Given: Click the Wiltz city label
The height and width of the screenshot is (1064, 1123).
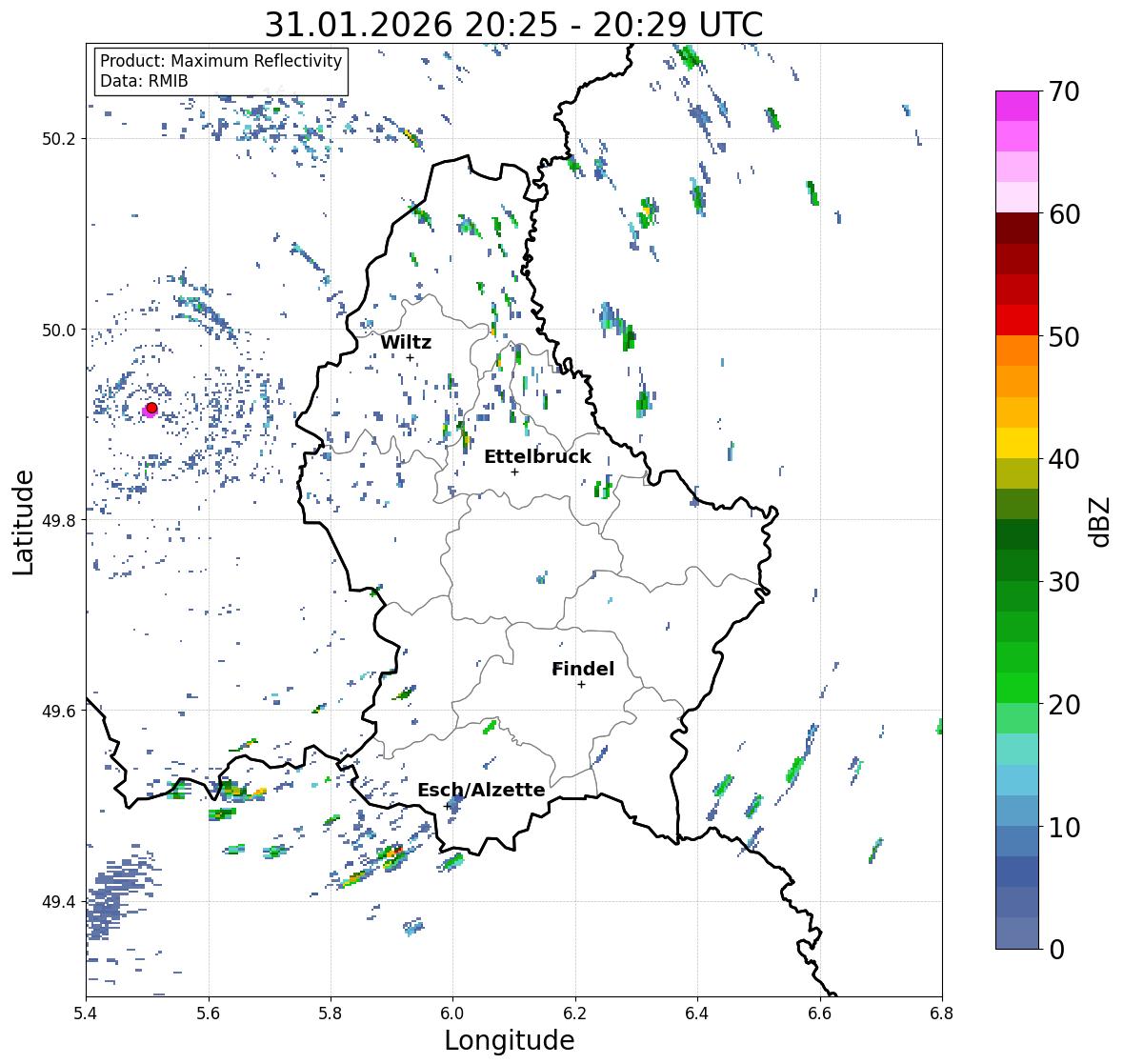Looking at the screenshot, I should click(x=406, y=342).
